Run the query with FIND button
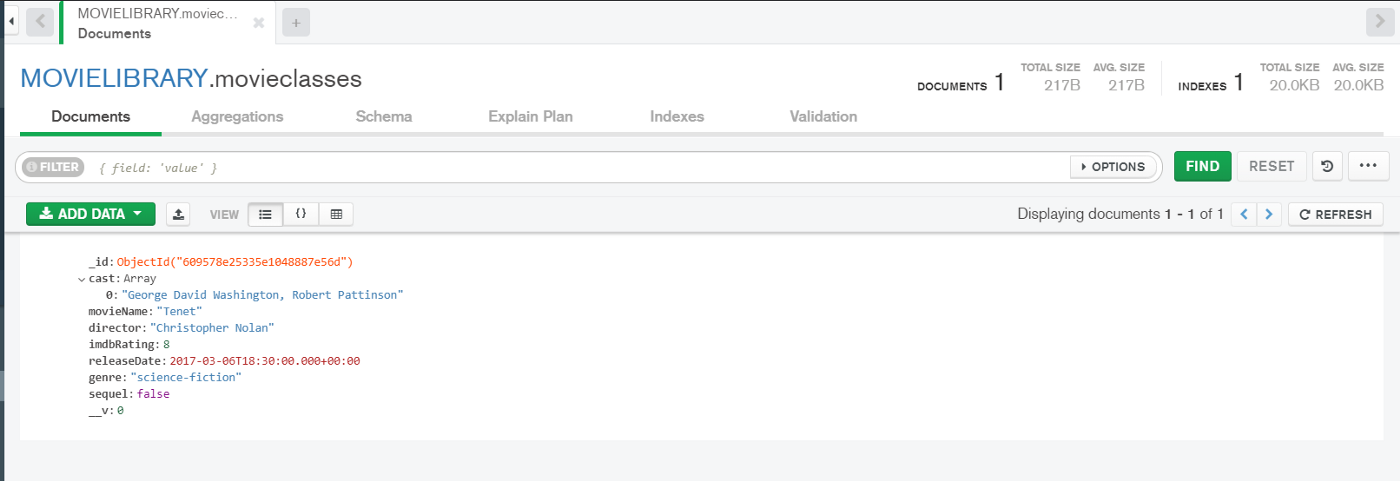 [1202, 167]
